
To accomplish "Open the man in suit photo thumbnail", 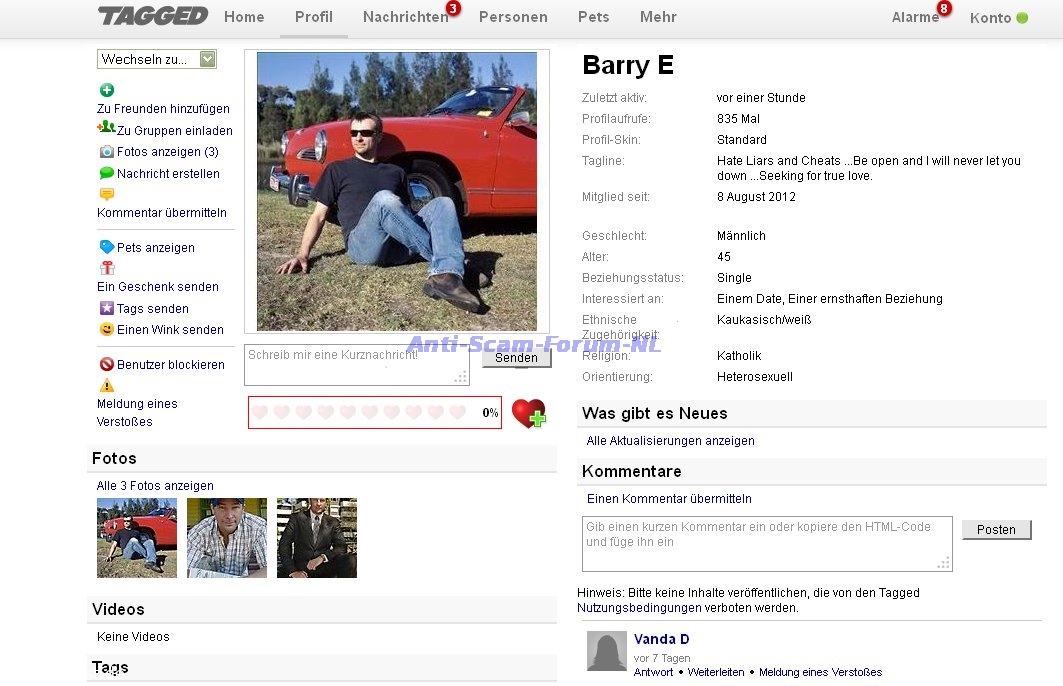I will tap(316, 538).
